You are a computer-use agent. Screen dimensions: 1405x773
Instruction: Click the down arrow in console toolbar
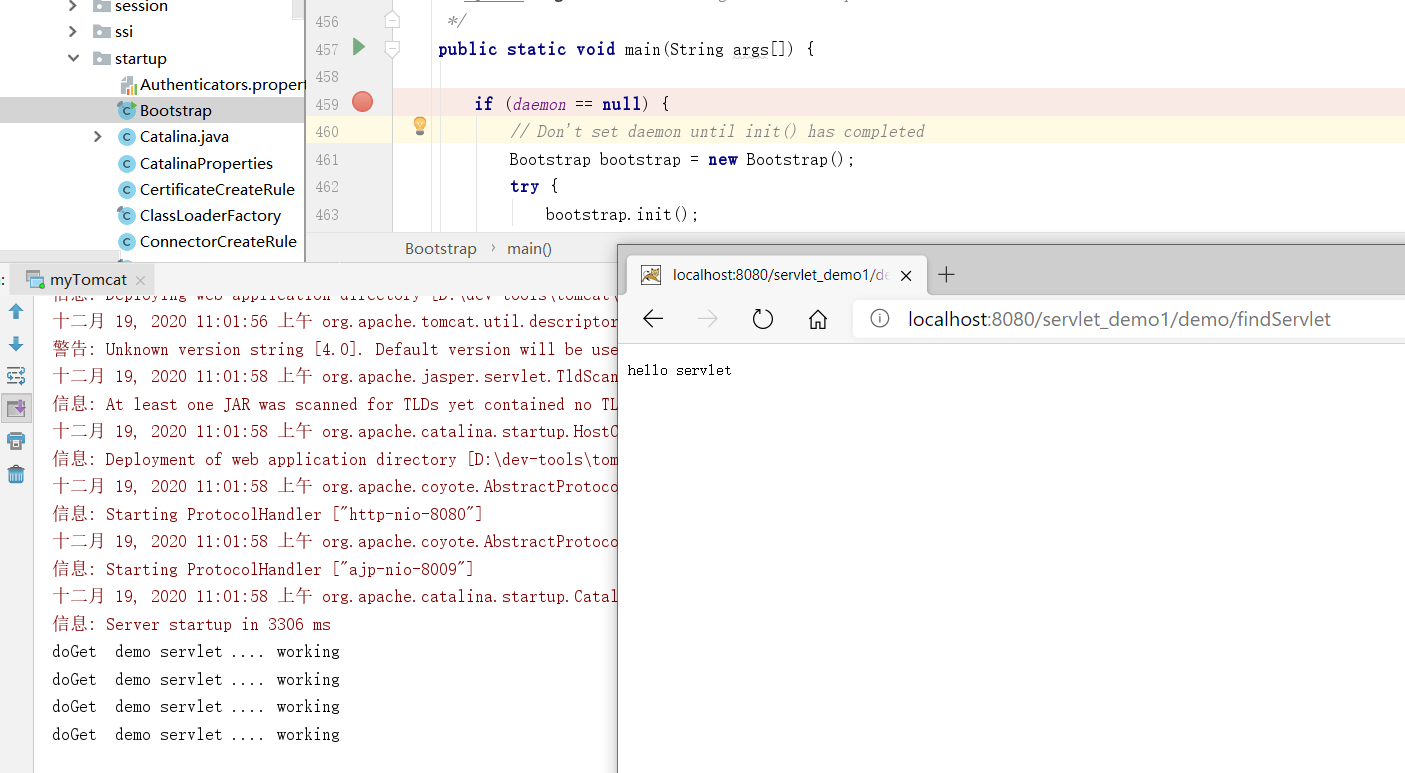tap(16, 344)
